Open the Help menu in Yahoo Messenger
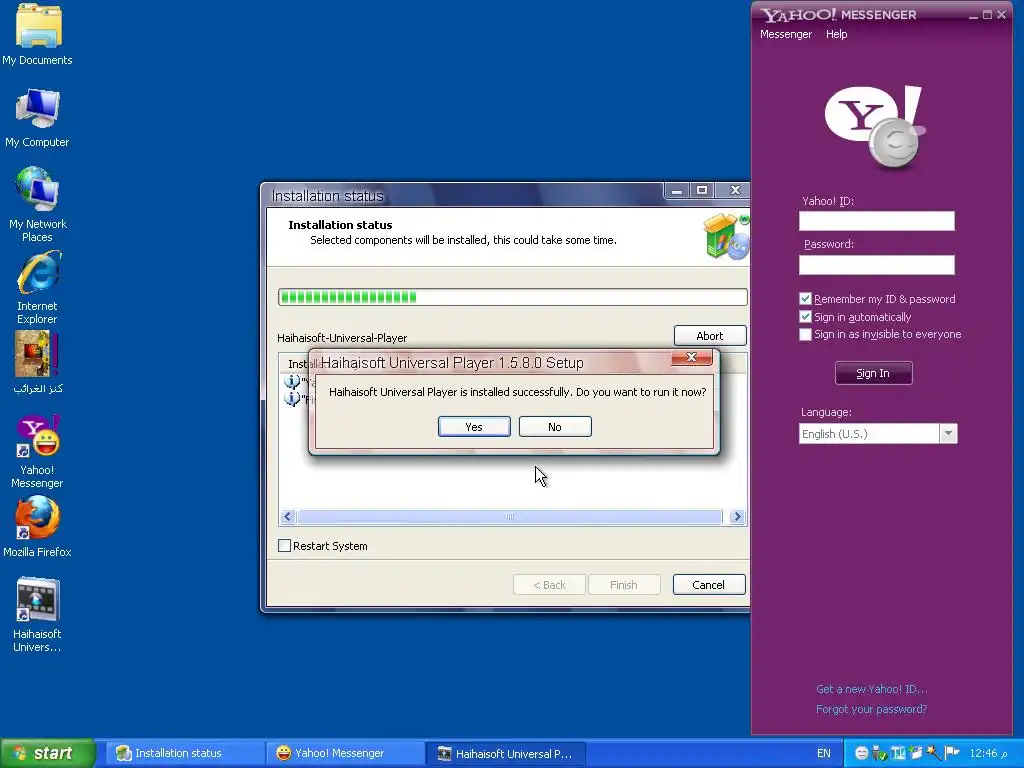 (x=837, y=34)
